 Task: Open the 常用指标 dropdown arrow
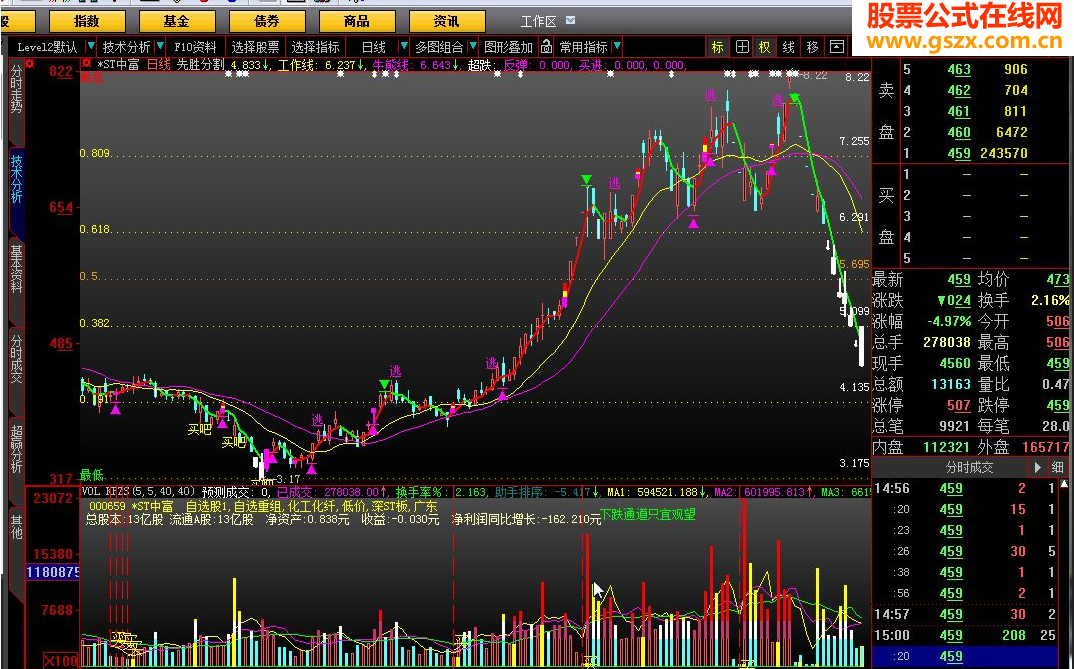point(617,47)
